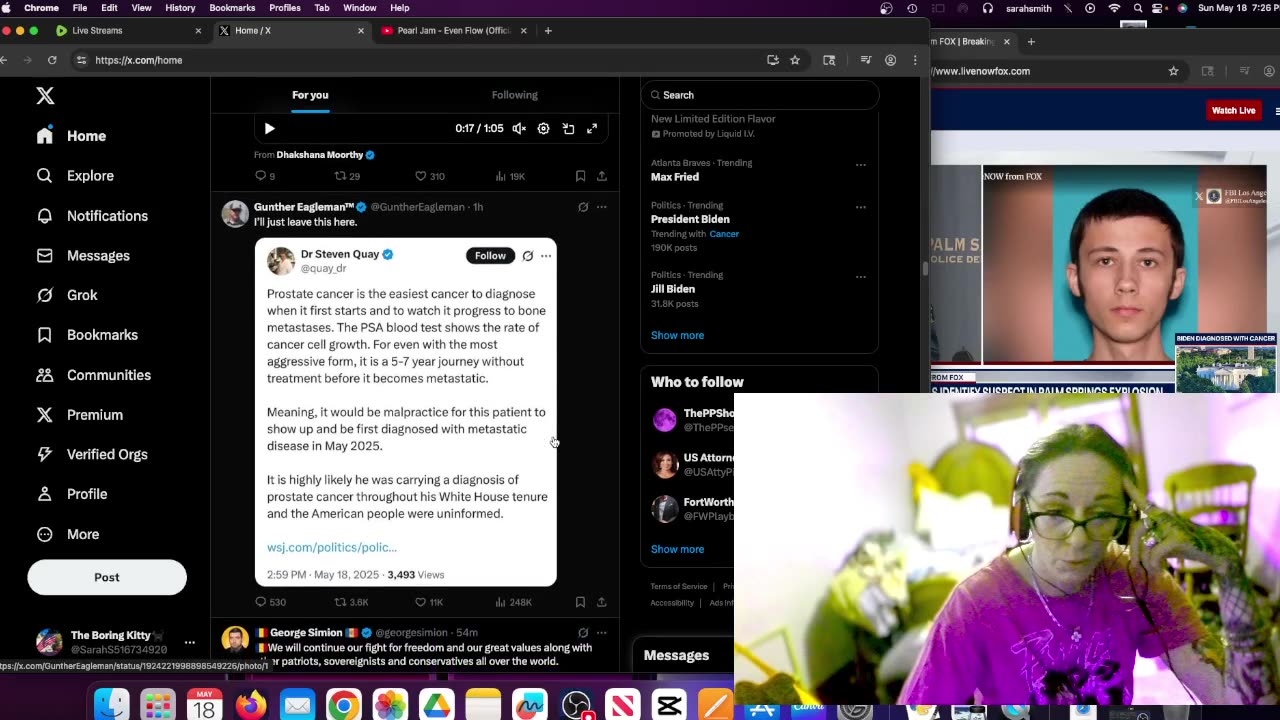Image resolution: width=1280 pixels, height=720 pixels.
Task: Open more options on George Simion post
Action: (x=601, y=632)
